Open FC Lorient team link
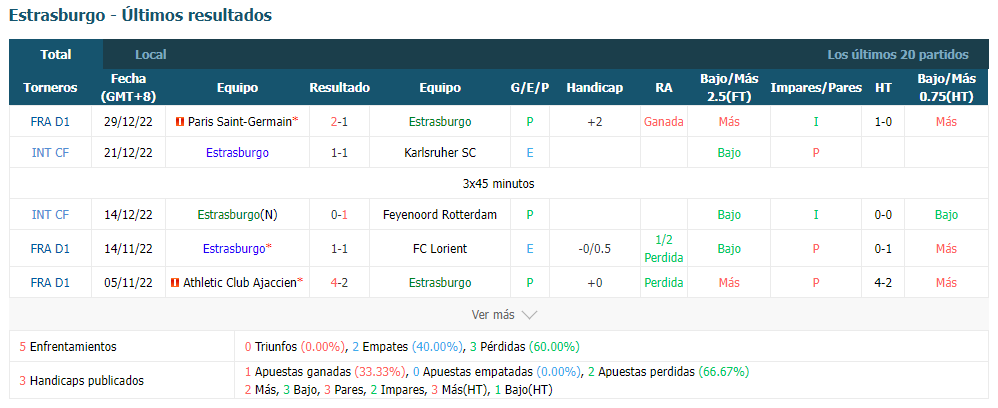This screenshot has width=998, height=408. click(x=440, y=249)
